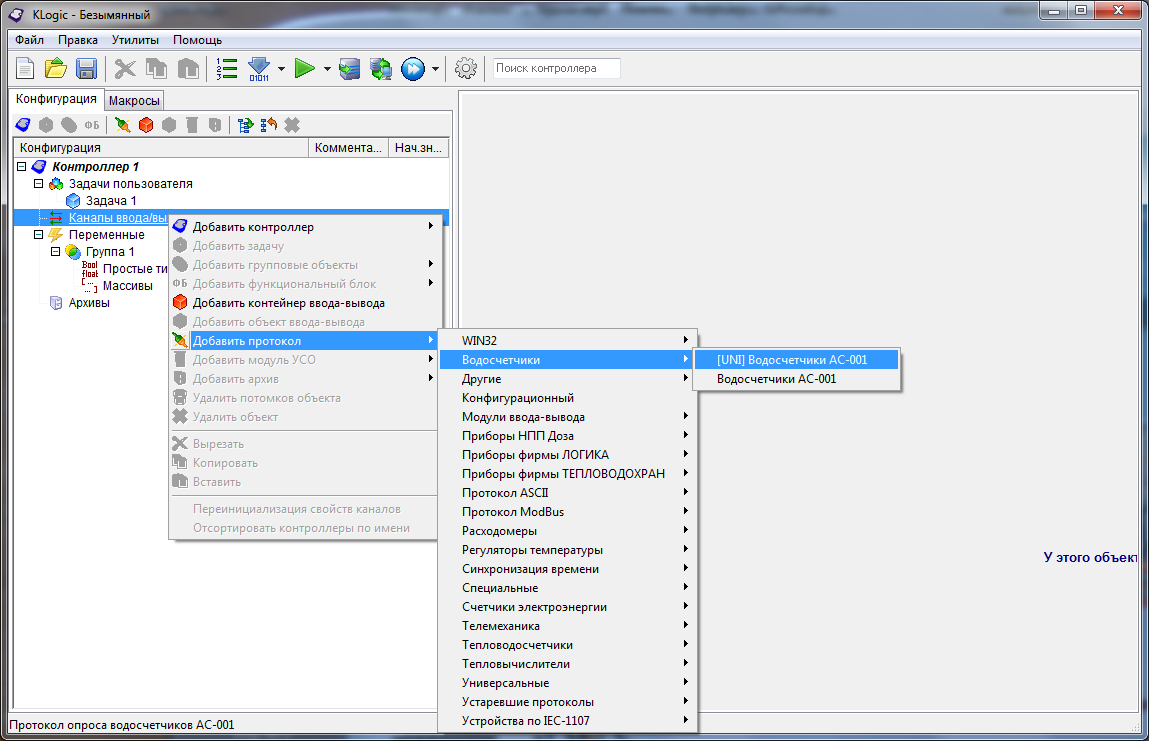The width and height of the screenshot is (1149, 741).
Task: Switch to the Макросы tab
Action: (x=134, y=101)
